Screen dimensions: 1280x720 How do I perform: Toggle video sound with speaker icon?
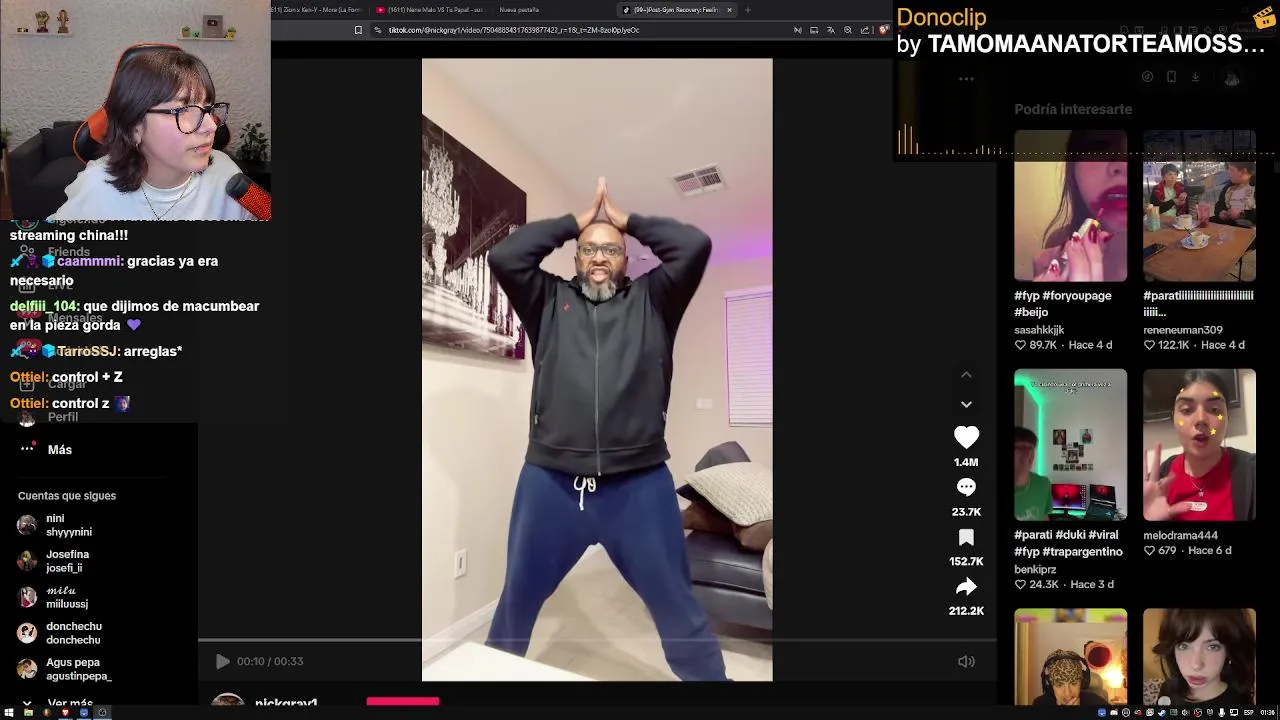click(966, 661)
